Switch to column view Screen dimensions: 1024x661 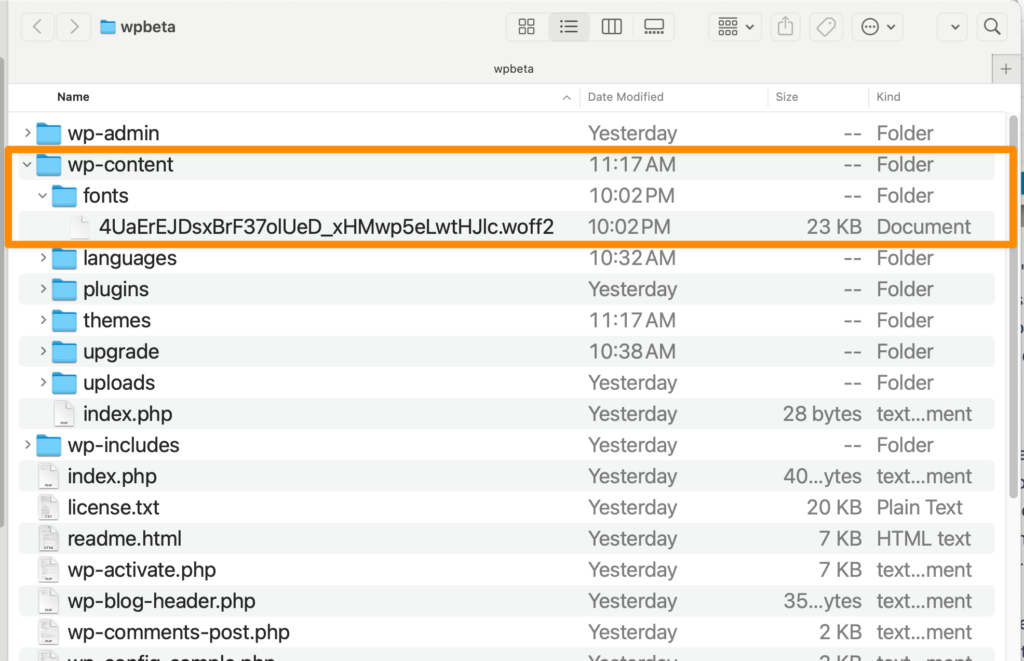[x=611, y=27]
